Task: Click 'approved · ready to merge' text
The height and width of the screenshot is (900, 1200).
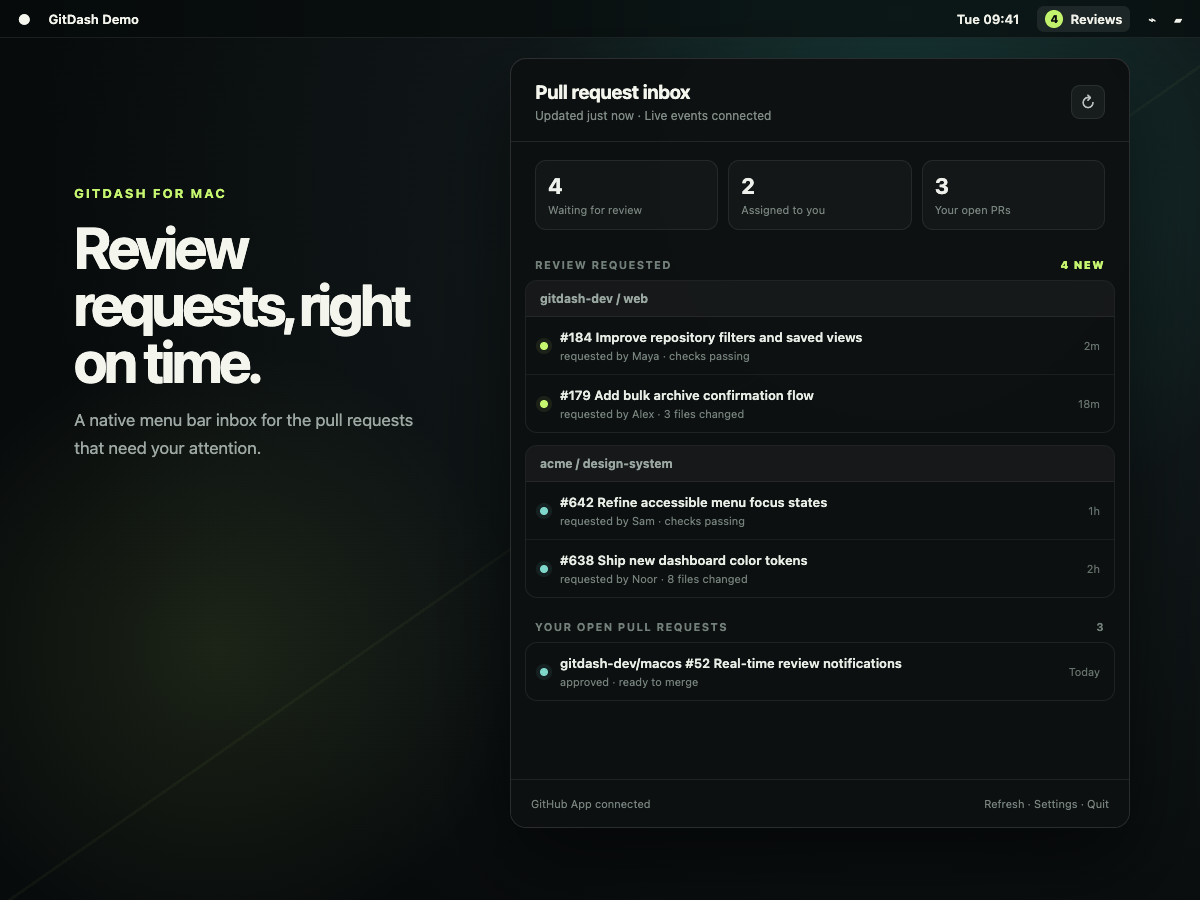Action: pos(629,682)
